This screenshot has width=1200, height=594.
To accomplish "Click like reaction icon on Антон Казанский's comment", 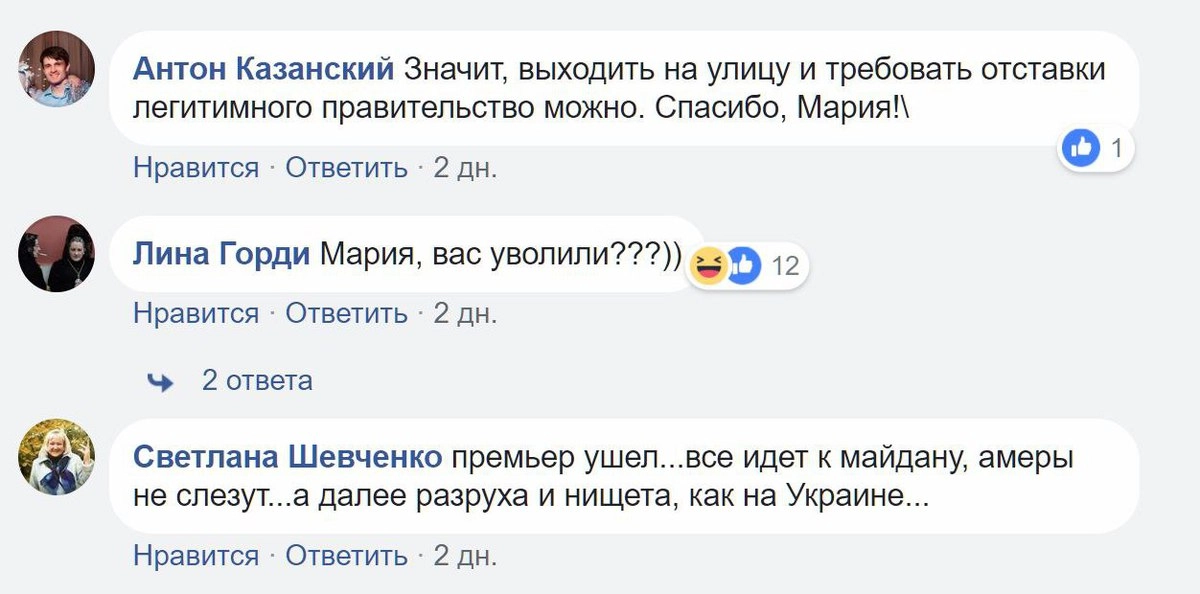I will coord(1080,150).
